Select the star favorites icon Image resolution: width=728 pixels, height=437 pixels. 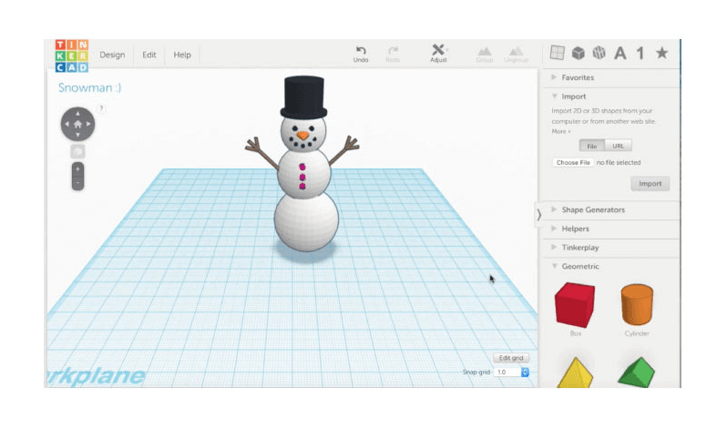coord(661,54)
